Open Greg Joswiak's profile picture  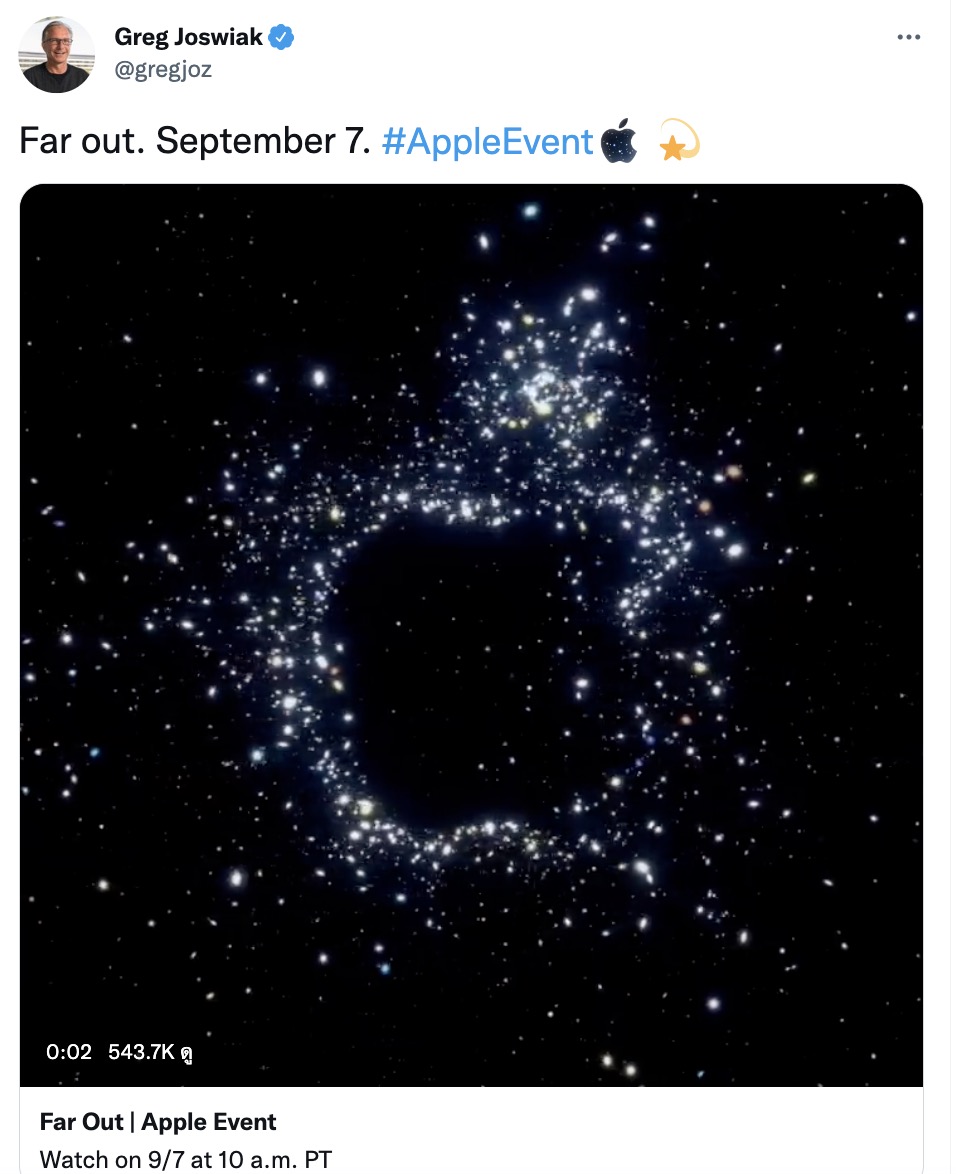(56, 55)
